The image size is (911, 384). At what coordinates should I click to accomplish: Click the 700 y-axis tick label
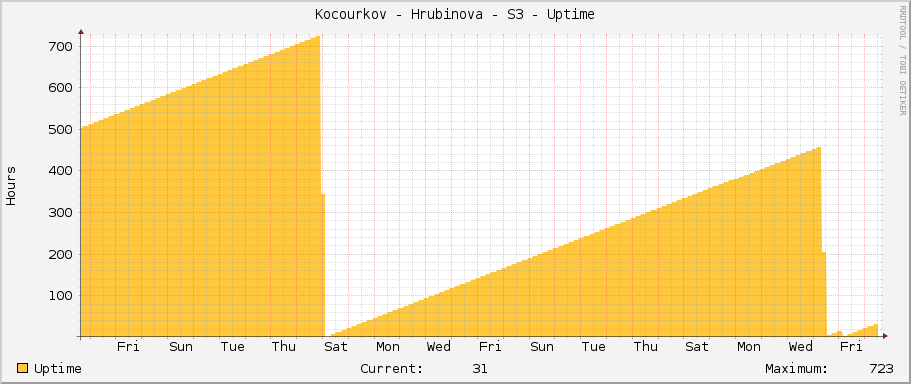[60, 46]
